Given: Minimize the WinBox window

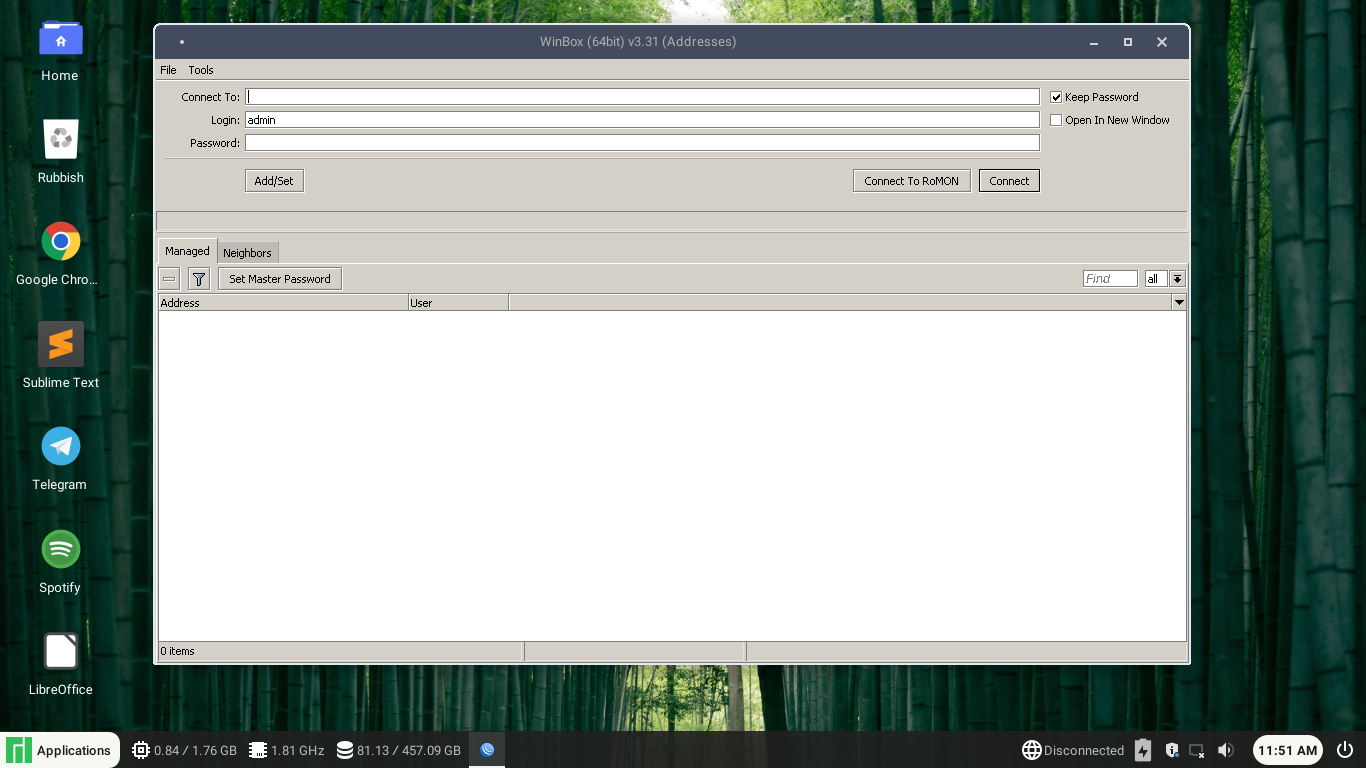Looking at the screenshot, I should click(1094, 42).
